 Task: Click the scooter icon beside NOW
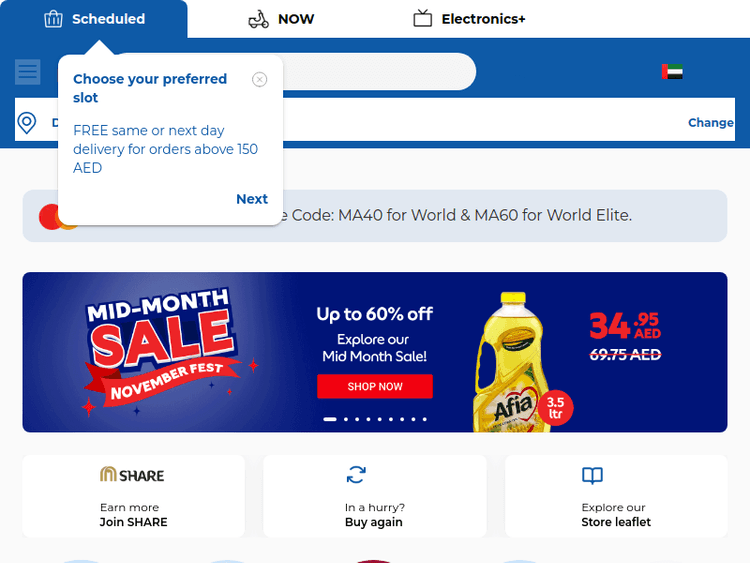[258, 19]
